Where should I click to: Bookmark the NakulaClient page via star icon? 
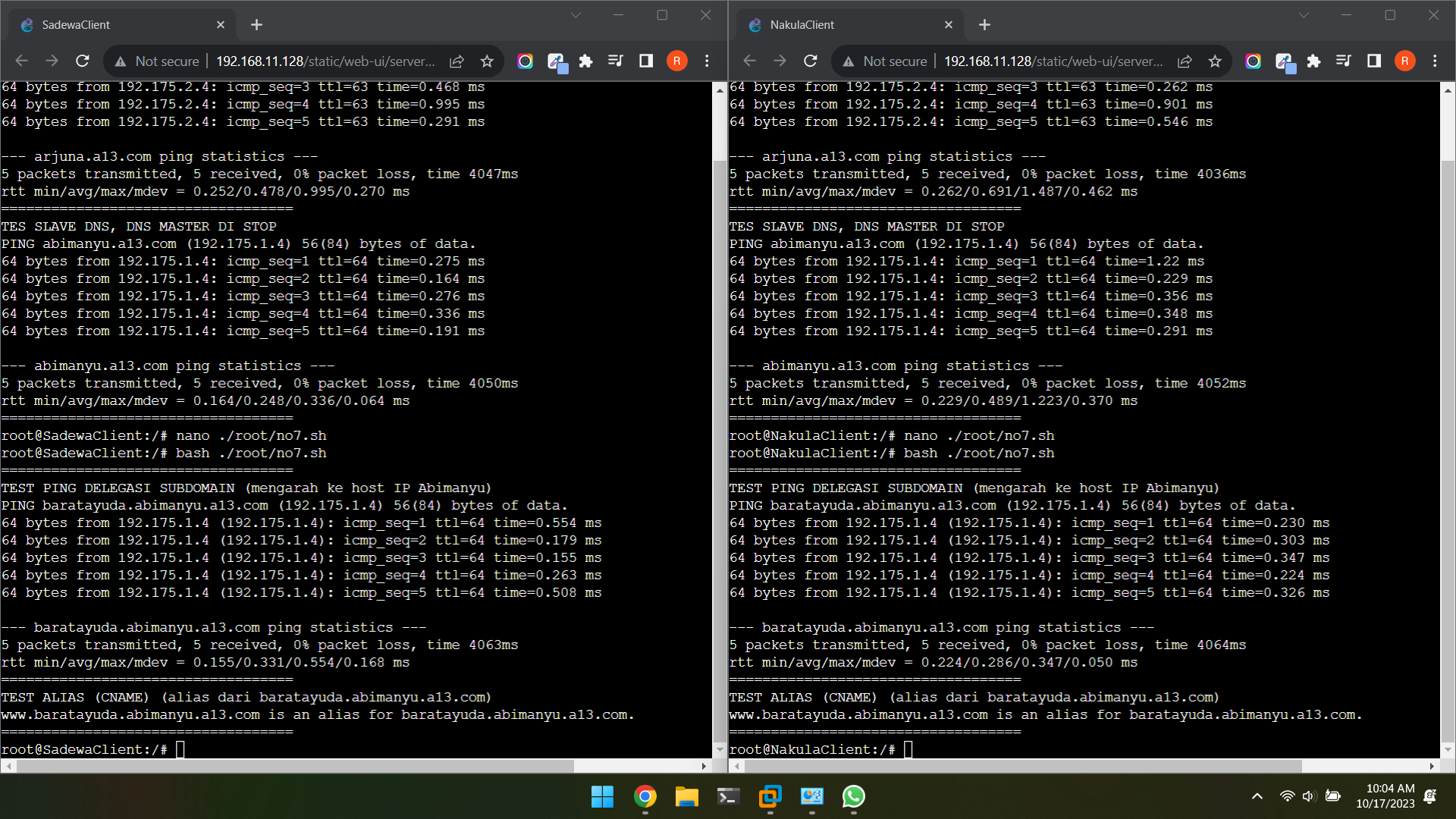coord(1216,61)
